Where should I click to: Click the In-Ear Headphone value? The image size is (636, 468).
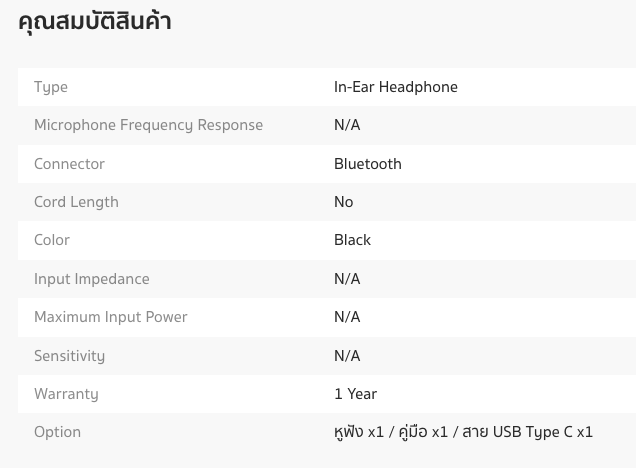(x=395, y=87)
